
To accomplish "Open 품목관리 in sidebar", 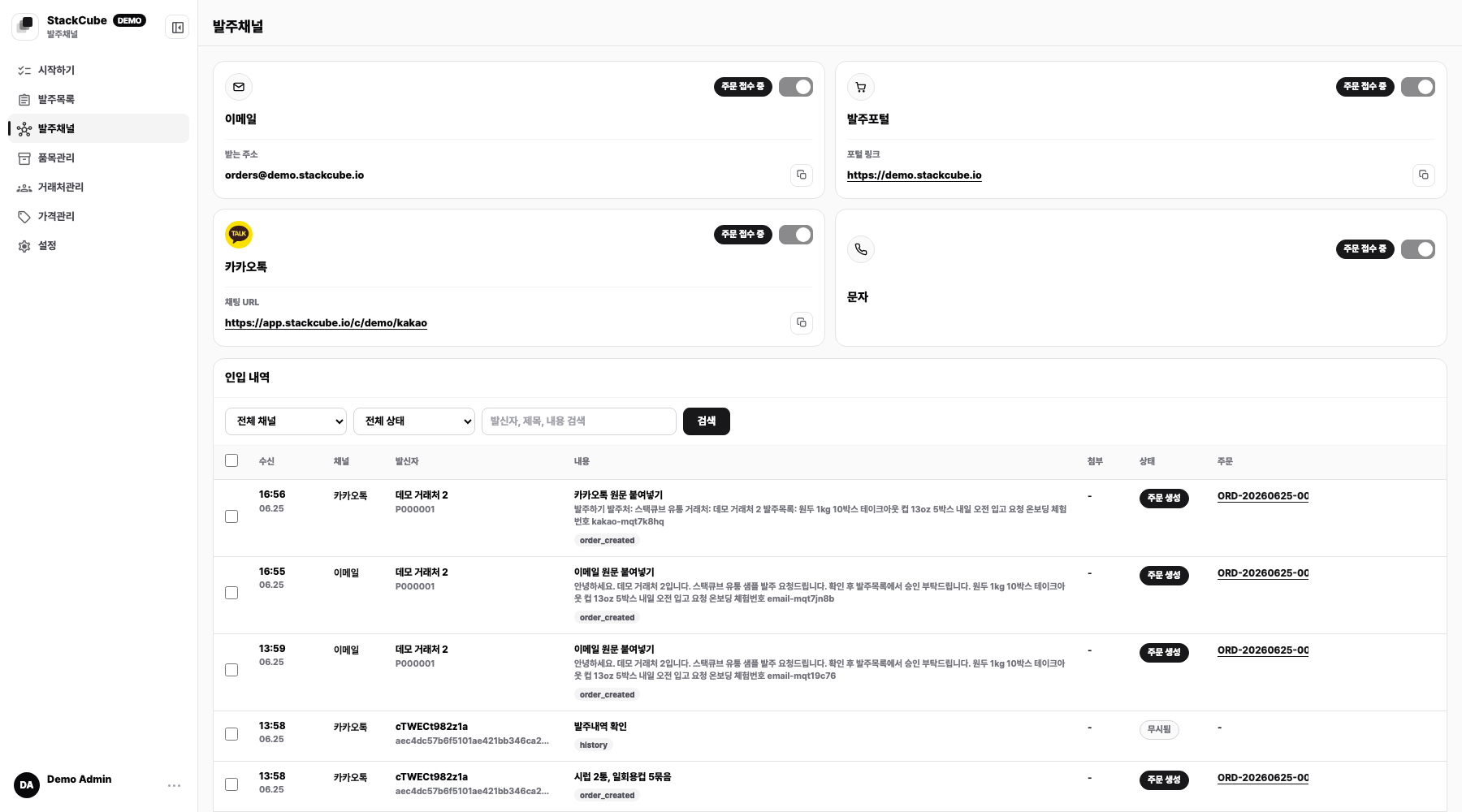I will [x=98, y=158].
